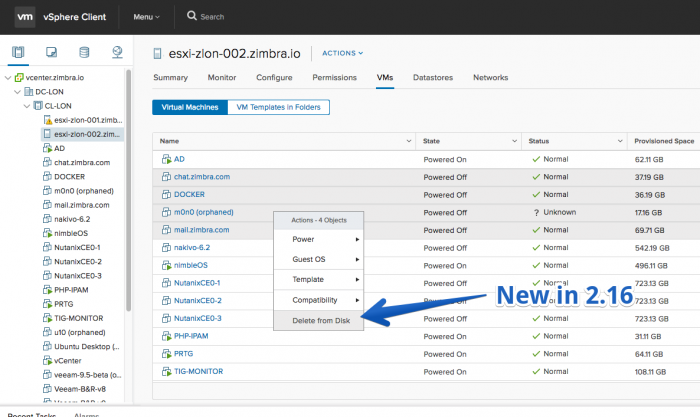The width and height of the screenshot is (700, 417).
Task: Collapse the vcenter.zimbra.io tree node
Action: (8, 78)
